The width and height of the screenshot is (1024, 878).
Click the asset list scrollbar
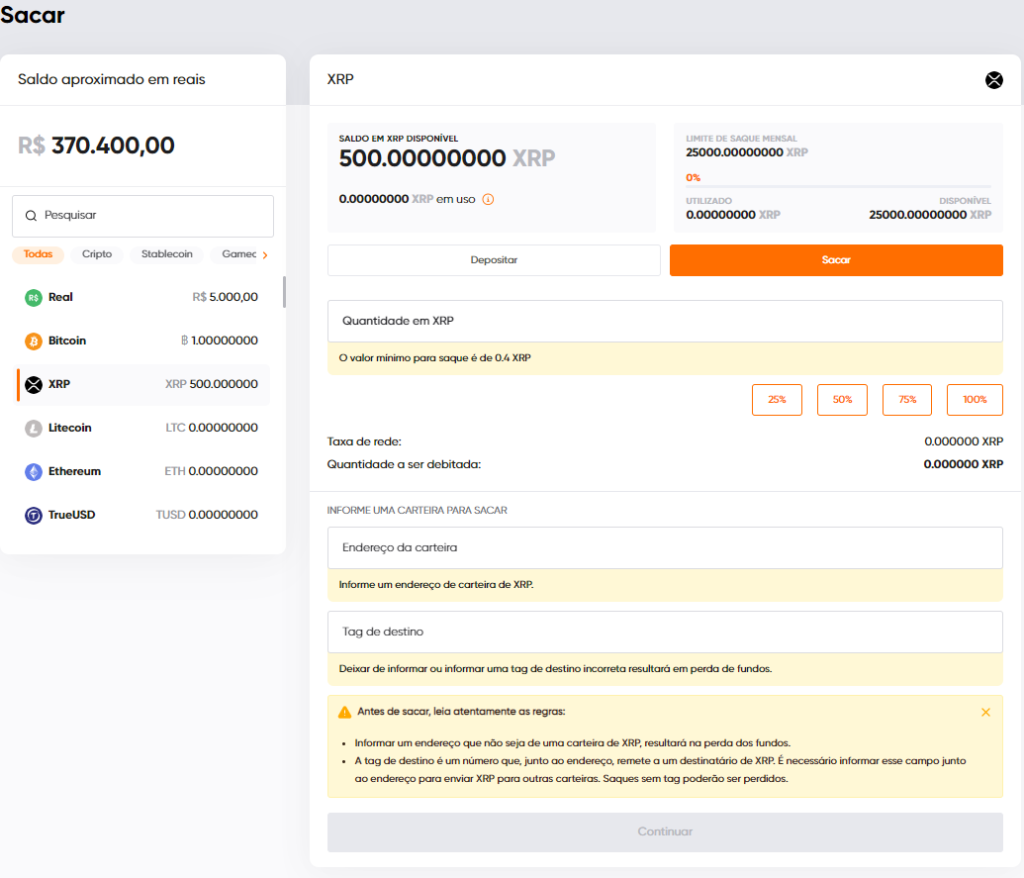tap(284, 291)
